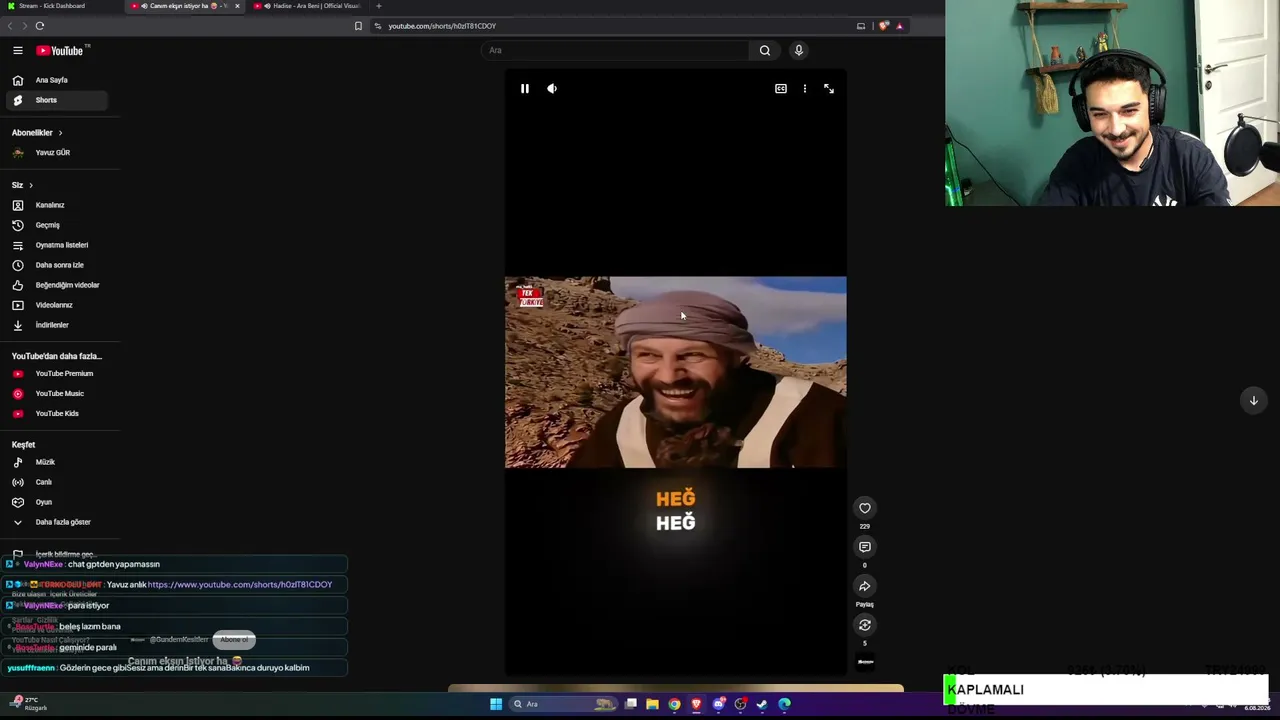Toggle captions on the Short
Viewport: 1280px width, 720px height.
click(x=781, y=89)
